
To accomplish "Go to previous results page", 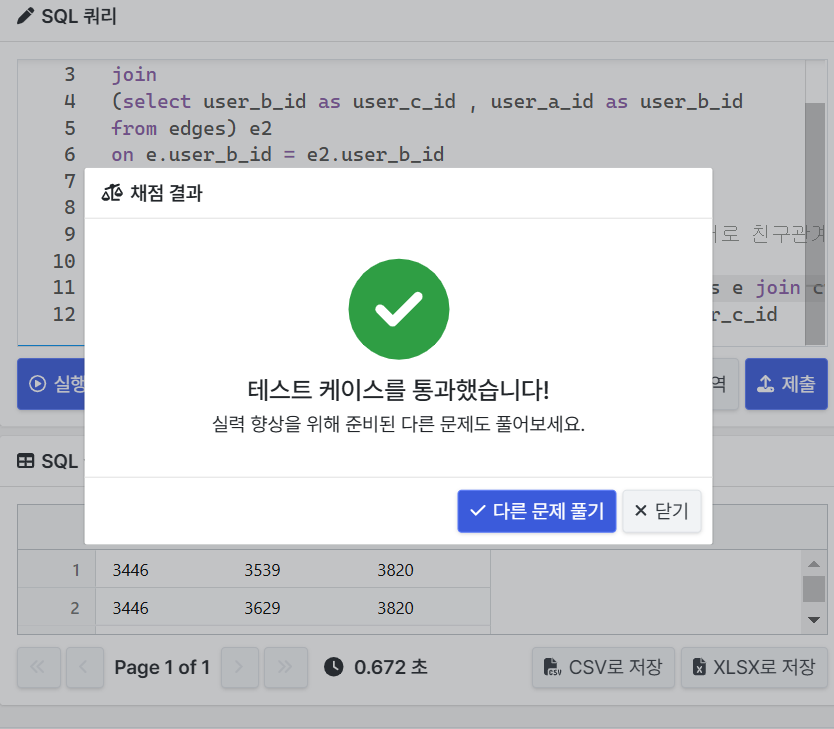I will coord(83,667).
